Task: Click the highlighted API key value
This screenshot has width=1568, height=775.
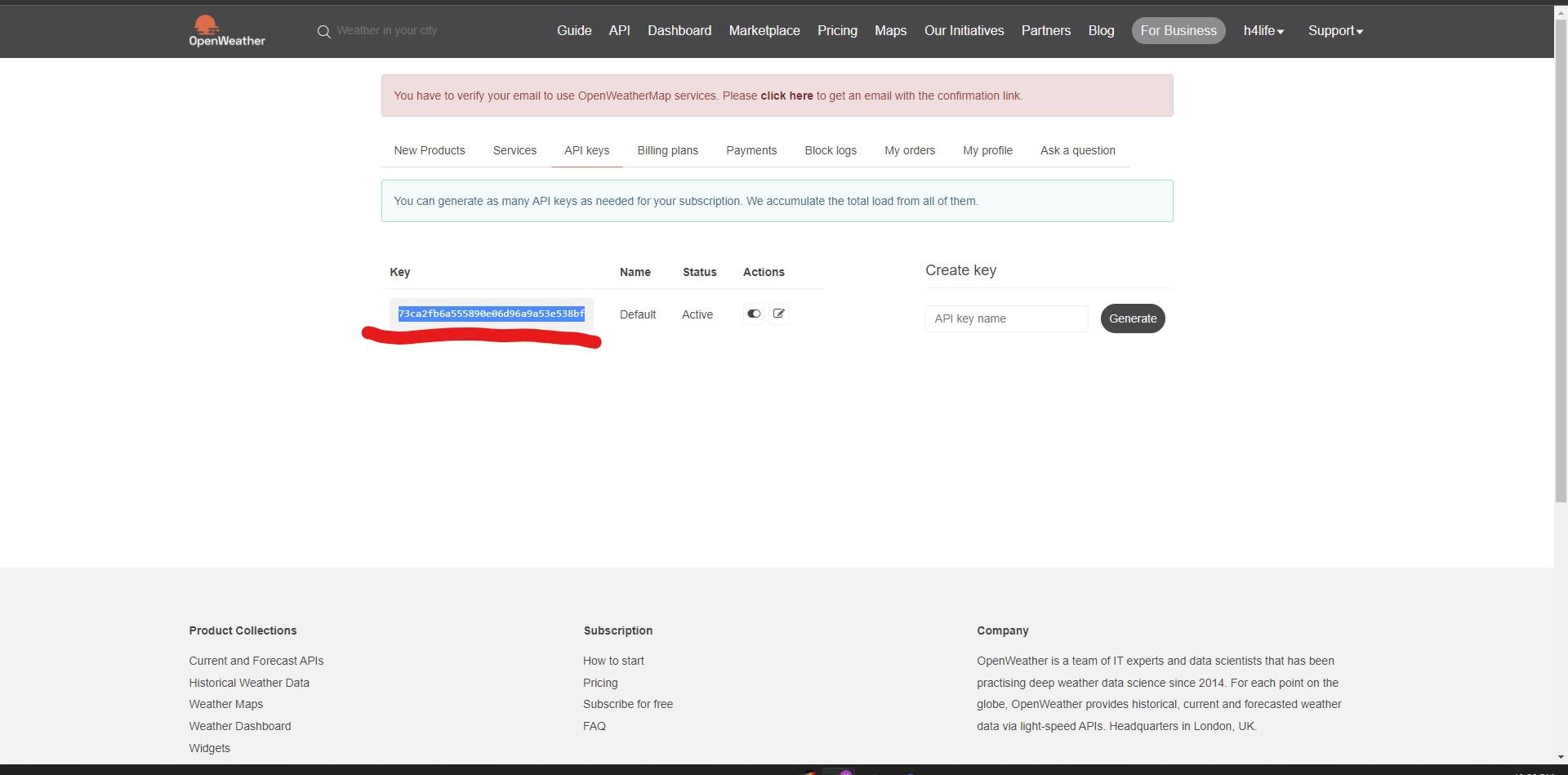Action: (492, 314)
